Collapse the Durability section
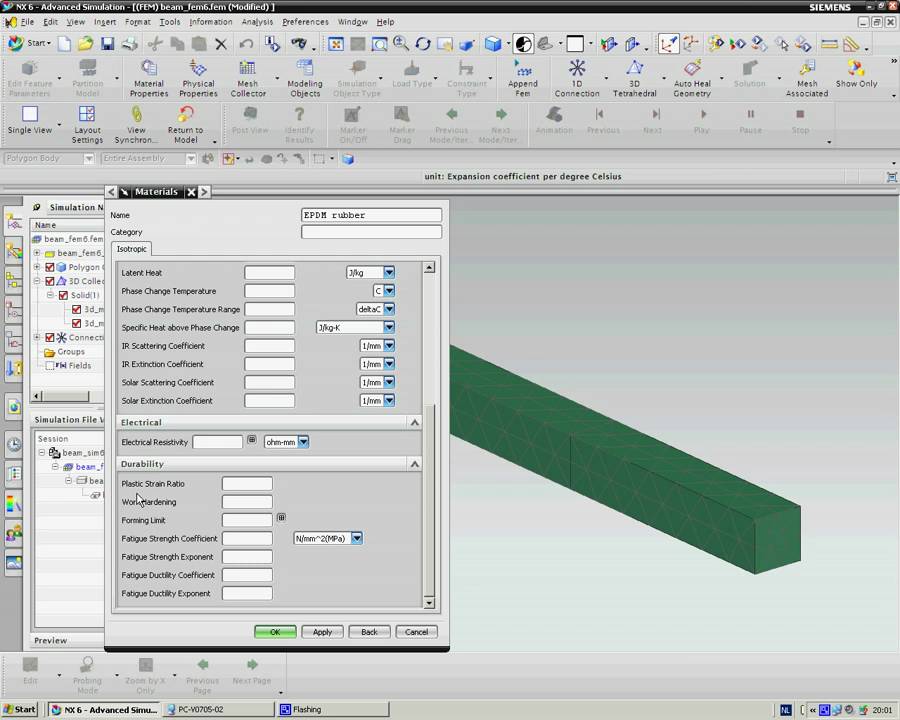Viewport: 900px width, 720px height. coord(414,464)
